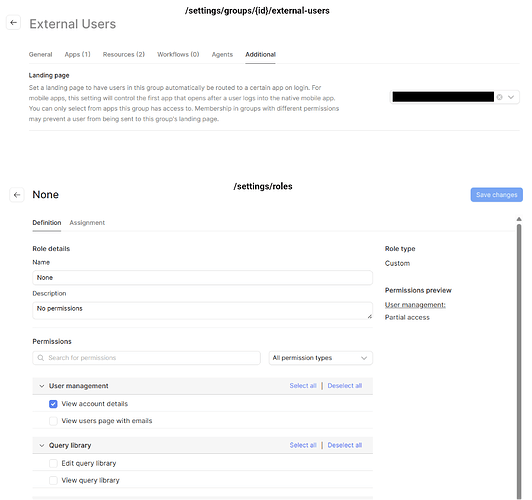Switch to the Assignment tab
Viewport: 532px width, 500px height.
(x=87, y=223)
